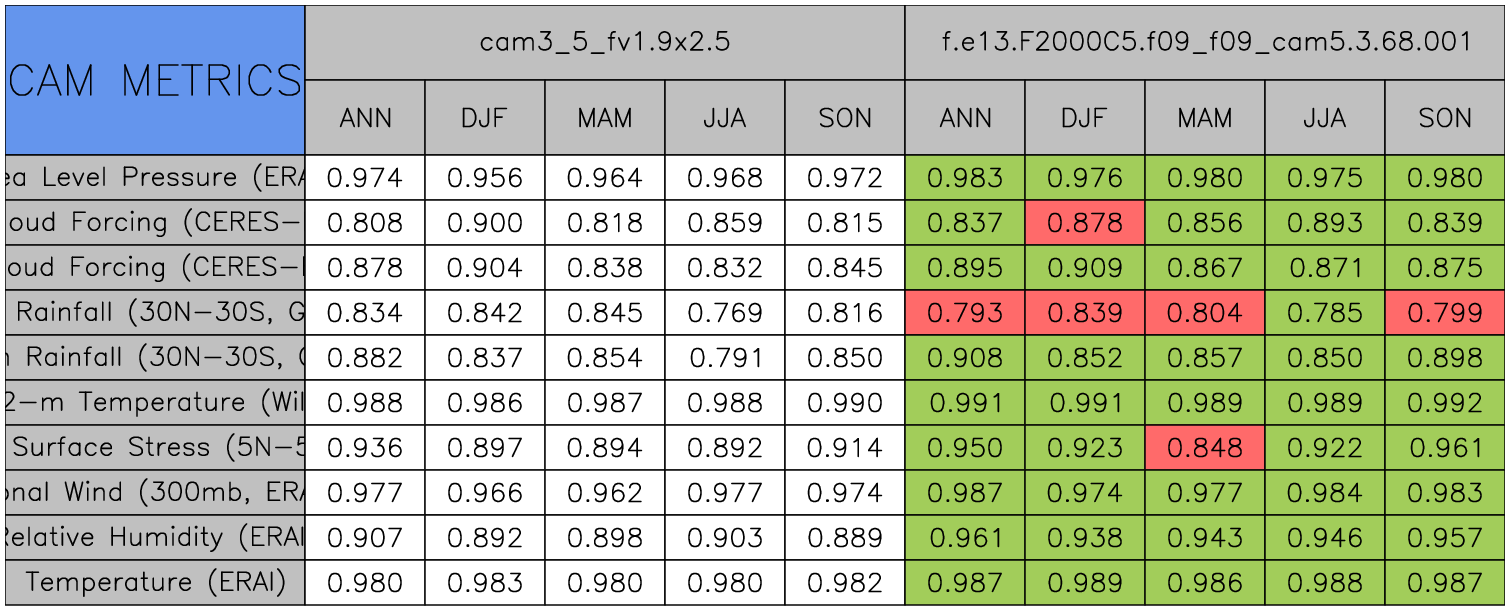Click the green cell showing 0.992

1445,402
